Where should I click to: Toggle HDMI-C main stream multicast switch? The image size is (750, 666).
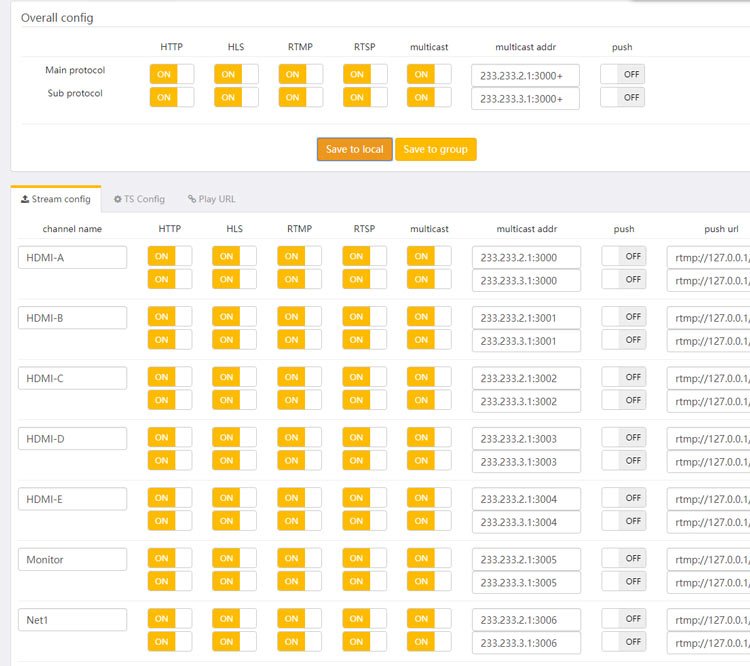pos(429,377)
